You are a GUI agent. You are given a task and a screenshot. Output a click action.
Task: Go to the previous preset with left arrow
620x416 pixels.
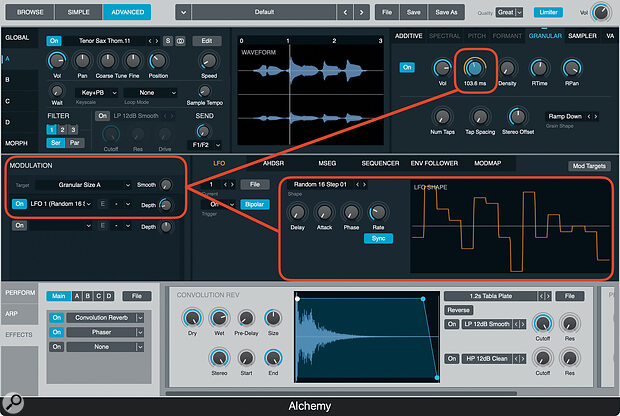click(345, 12)
